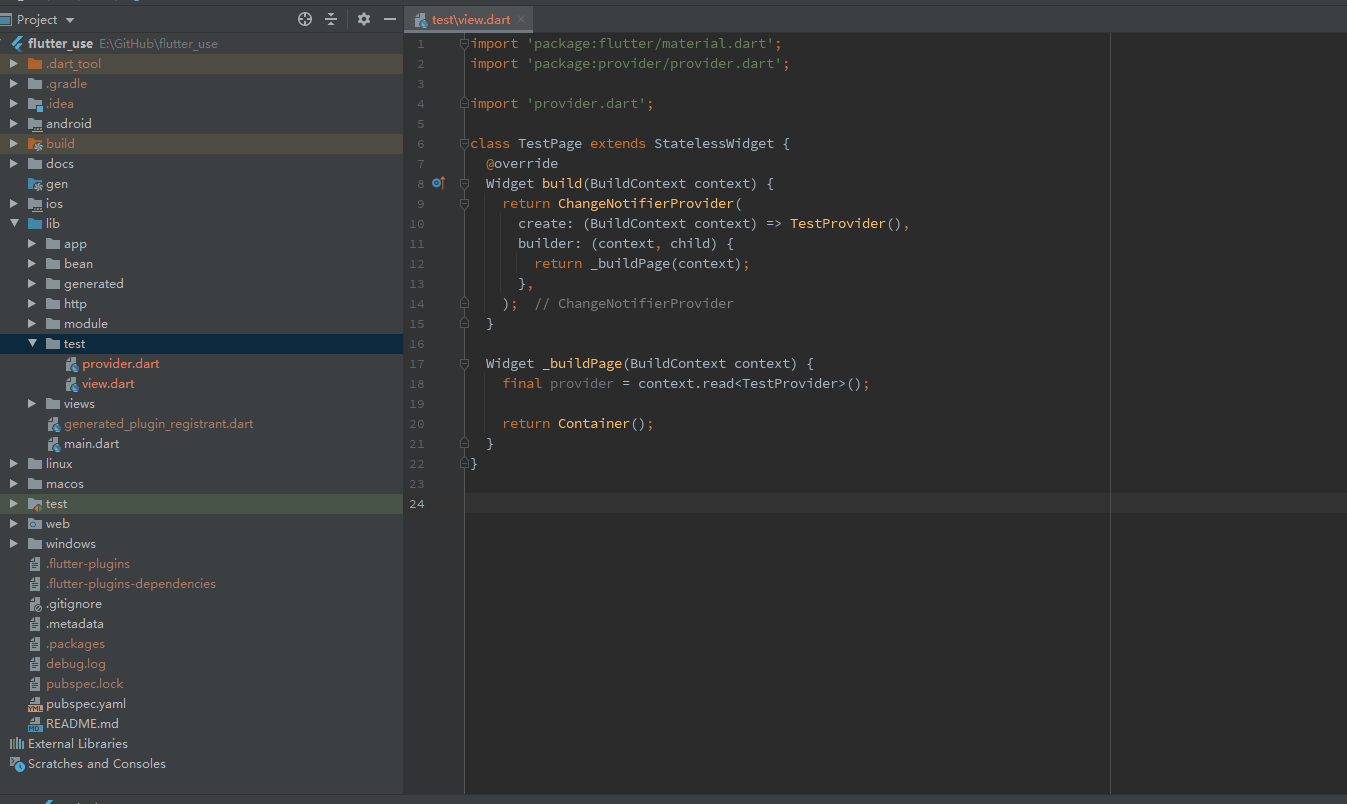Select .metadata file

pyautogui.click(x=75, y=624)
